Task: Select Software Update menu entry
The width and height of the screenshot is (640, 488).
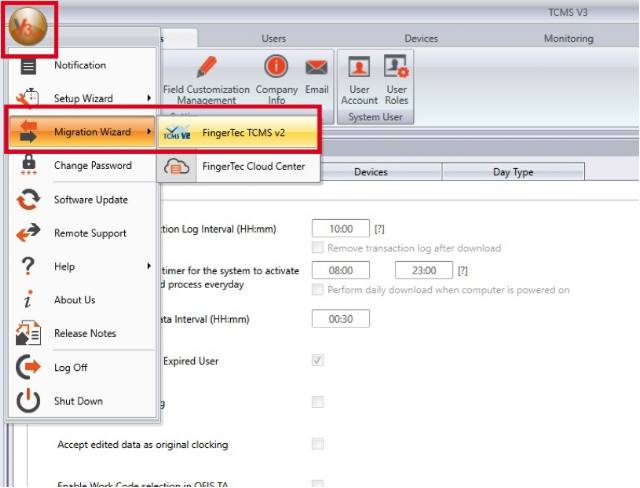Action: click(82, 200)
